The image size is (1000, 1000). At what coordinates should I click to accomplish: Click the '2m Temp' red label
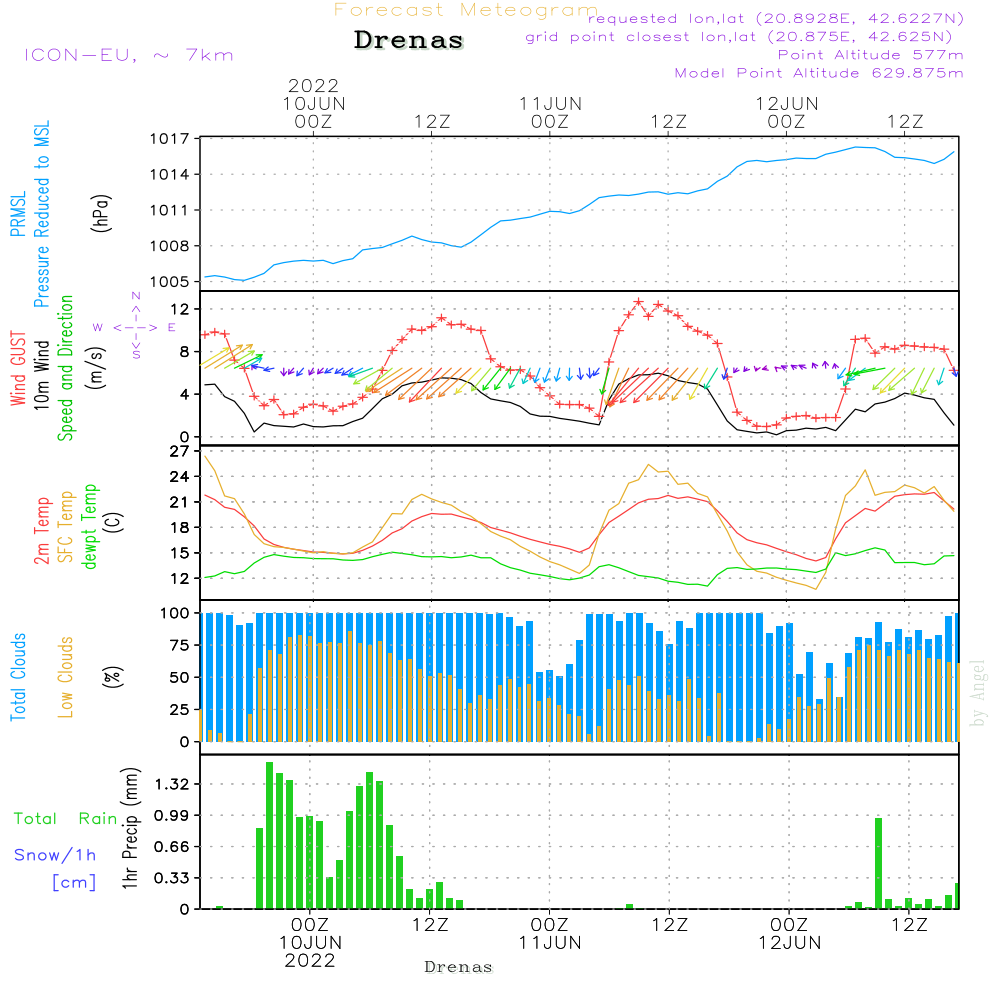41,531
